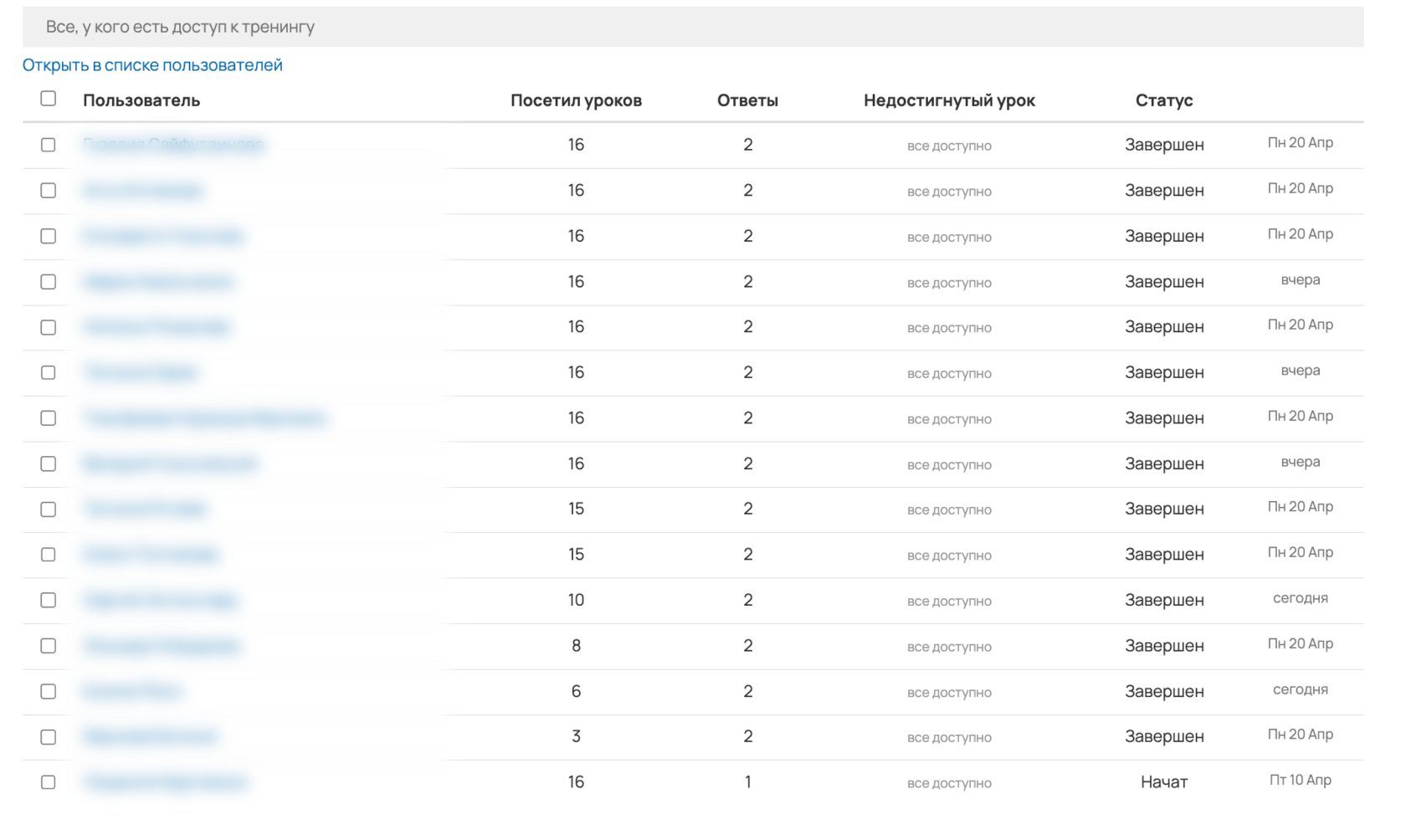This screenshot has height=840, width=1406.
Task: Toggle the select-all checkbox in table header
Action: 49,99
